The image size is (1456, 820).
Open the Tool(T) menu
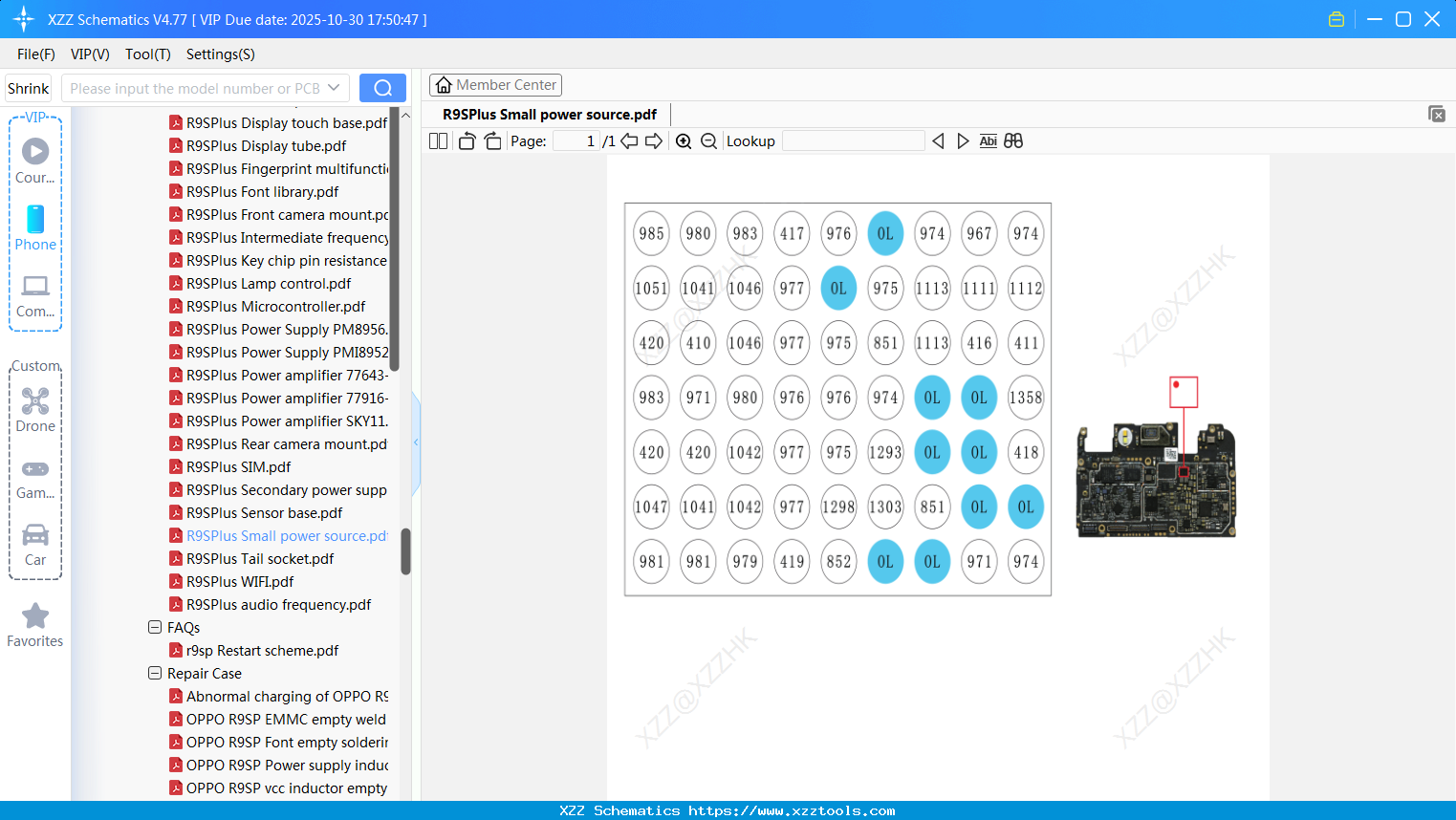tap(147, 54)
